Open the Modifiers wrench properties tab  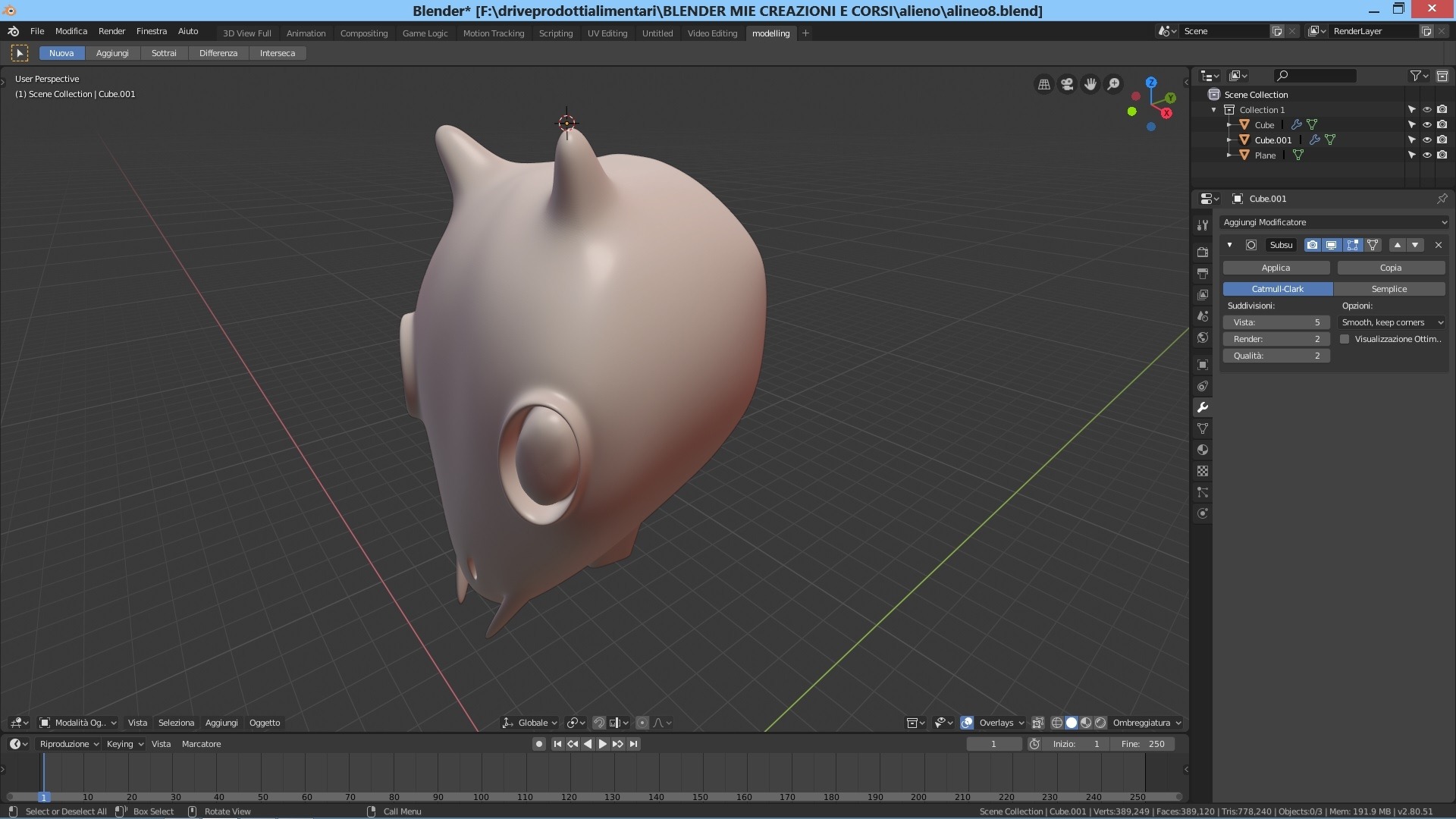pos(1203,407)
